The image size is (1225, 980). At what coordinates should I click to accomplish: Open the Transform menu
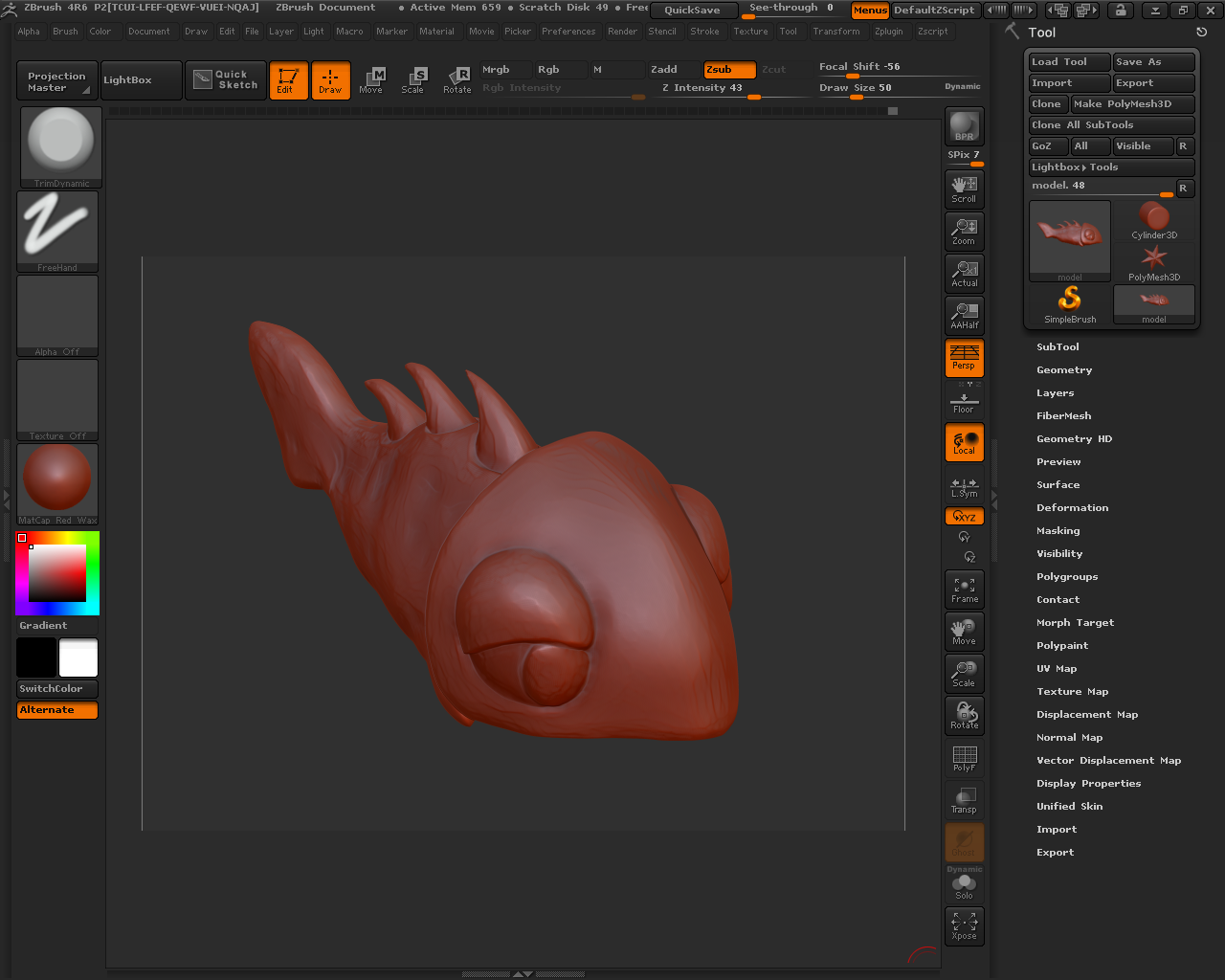pyautogui.click(x=836, y=32)
